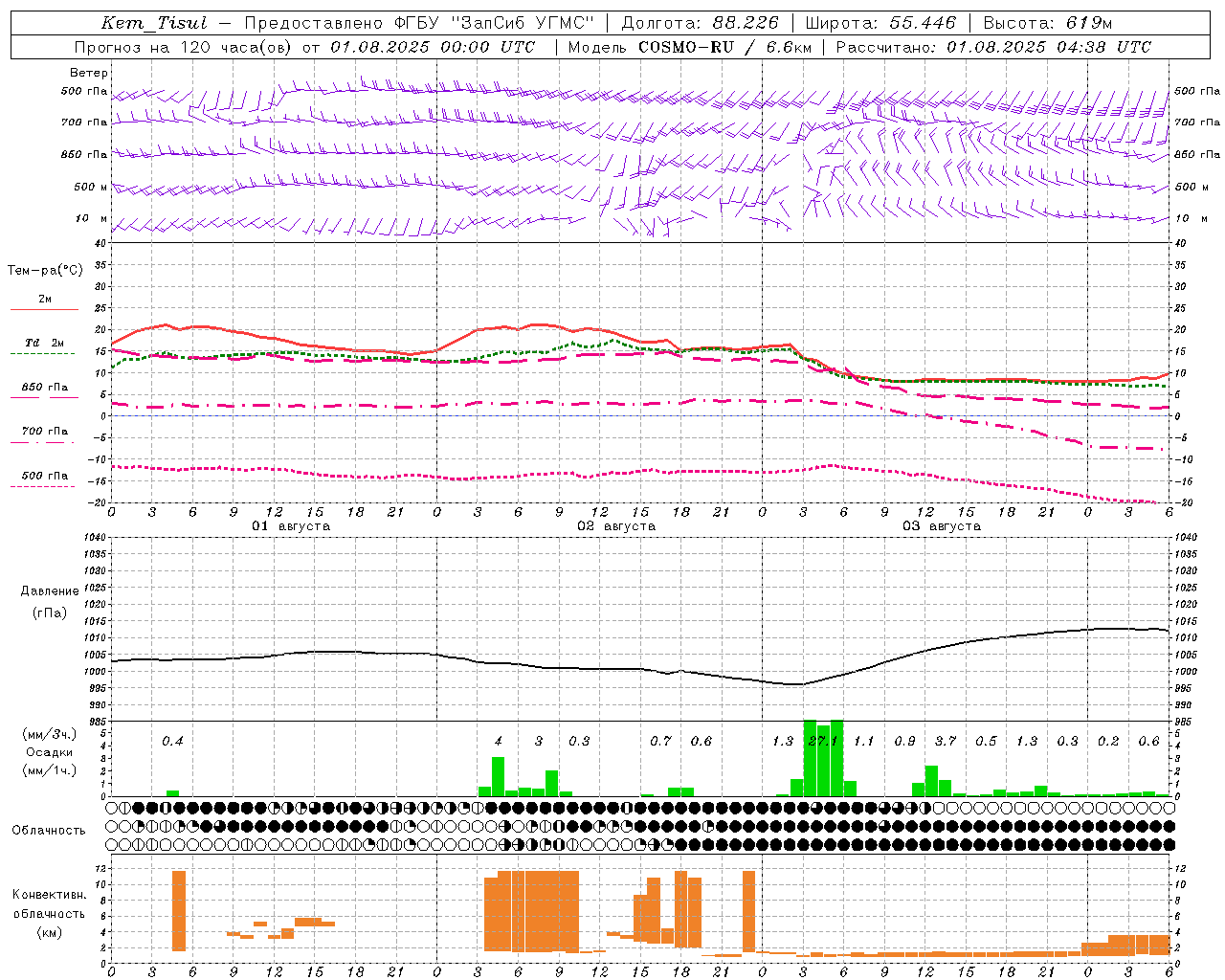Click the Давление pressure panel label
The width and height of the screenshot is (1225, 980).
pos(50,591)
